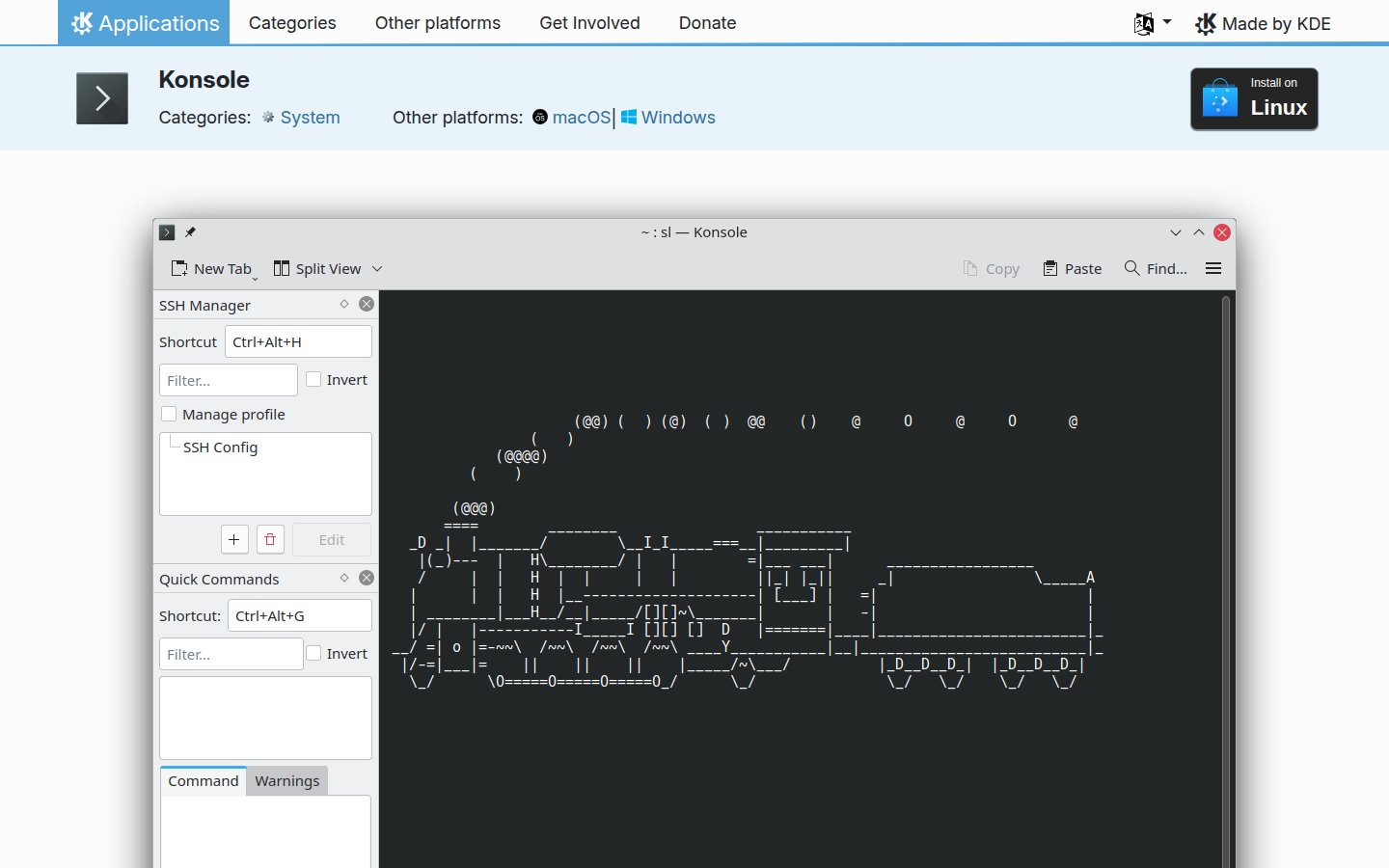Click the KDE Applications logo

[x=144, y=22]
